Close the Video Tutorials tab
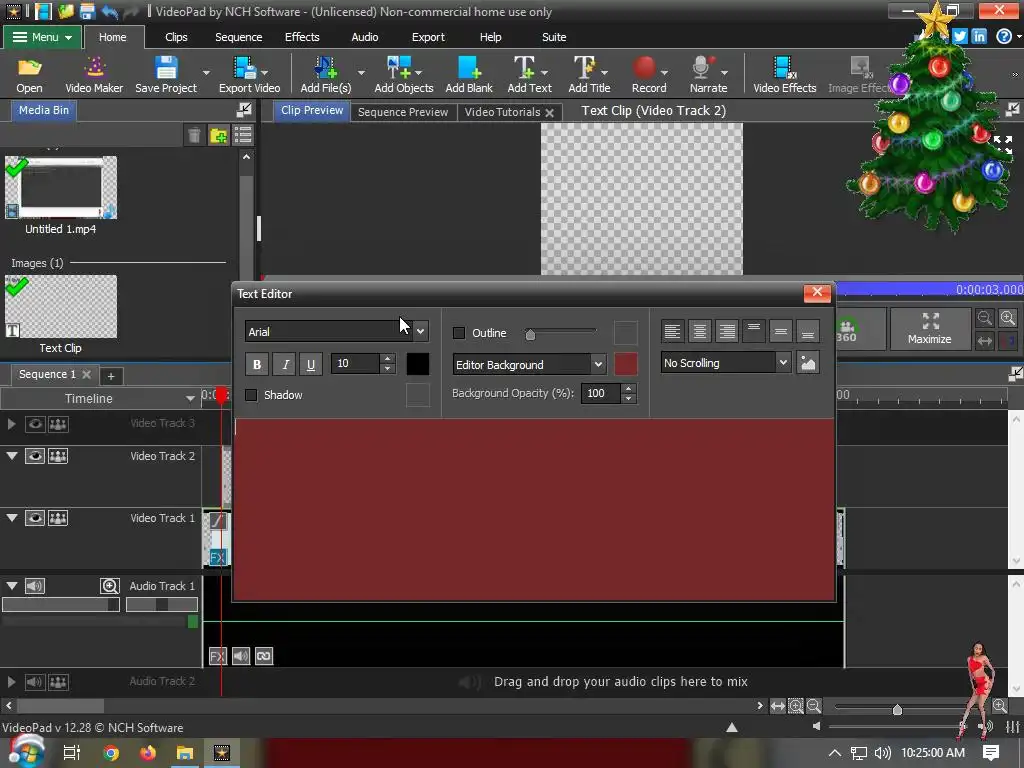Image resolution: width=1024 pixels, height=768 pixels. point(550,112)
